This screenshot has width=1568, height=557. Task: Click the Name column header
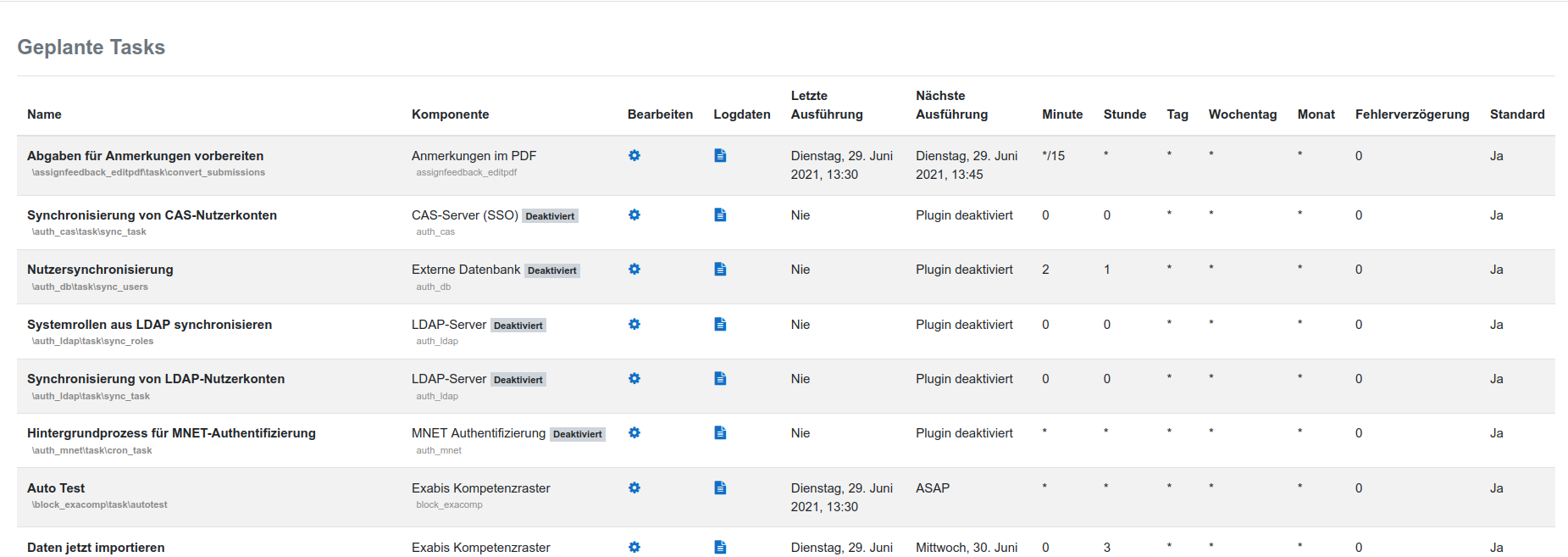pos(44,114)
